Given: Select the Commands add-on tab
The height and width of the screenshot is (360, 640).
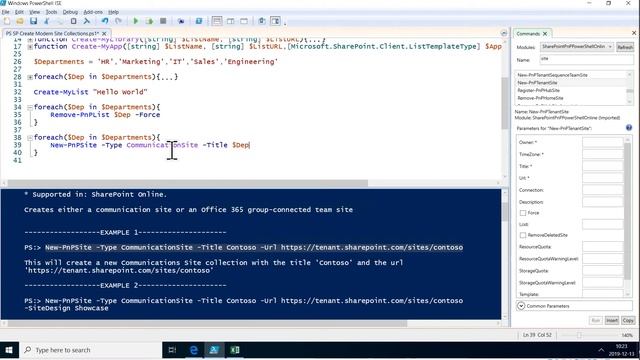Looking at the screenshot, I should [528, 33].
